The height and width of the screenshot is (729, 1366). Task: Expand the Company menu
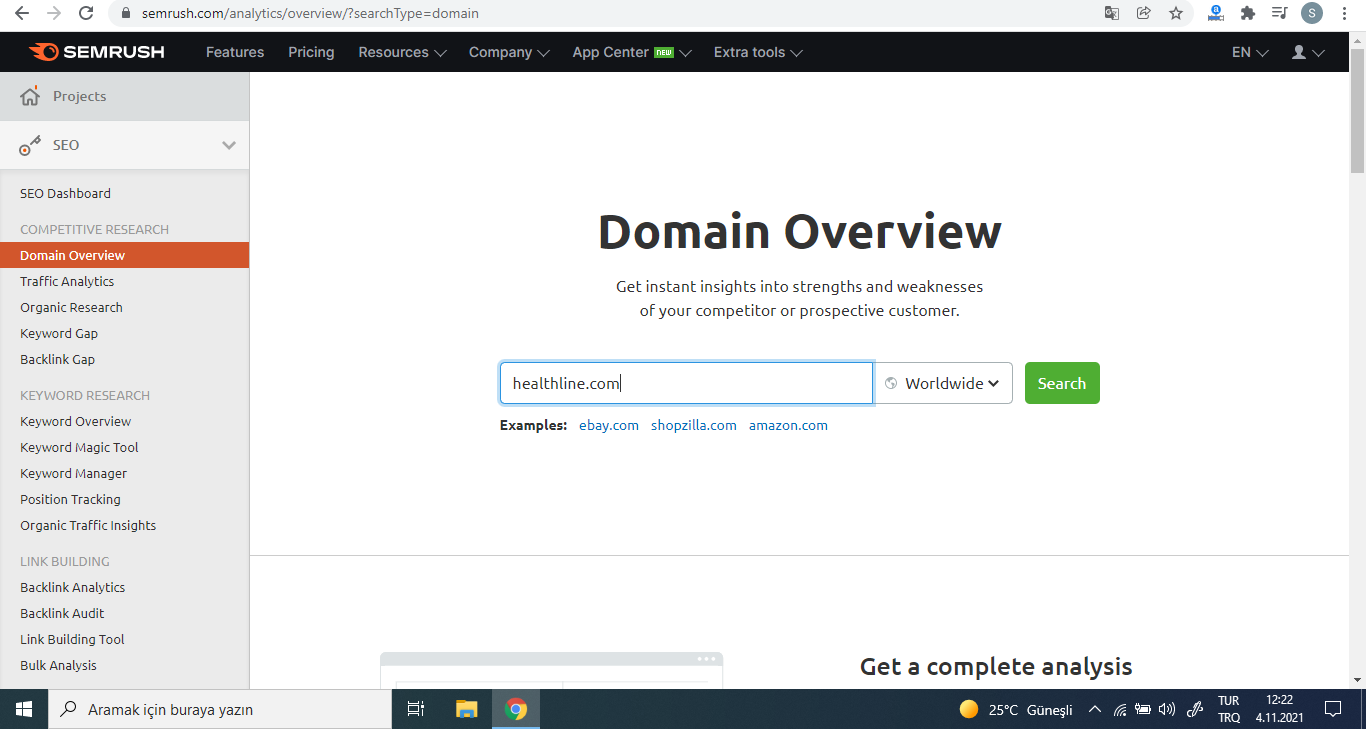pyautogui.click(x=509, y=52)
